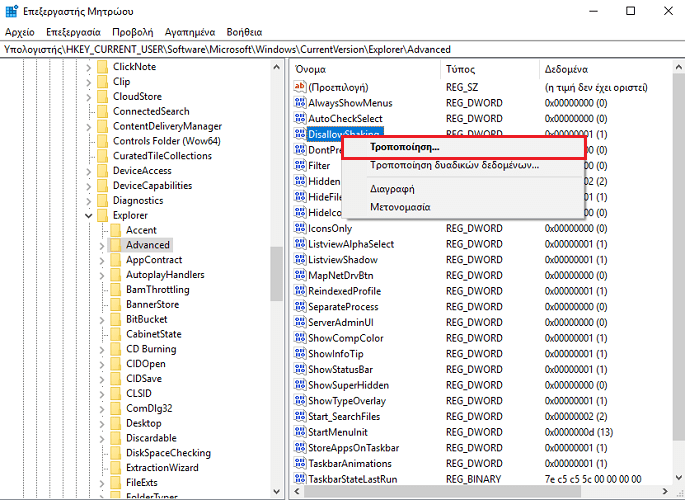
Task: Click the DWORD icon beside StartMenuInit
Action: coord(300,432)
